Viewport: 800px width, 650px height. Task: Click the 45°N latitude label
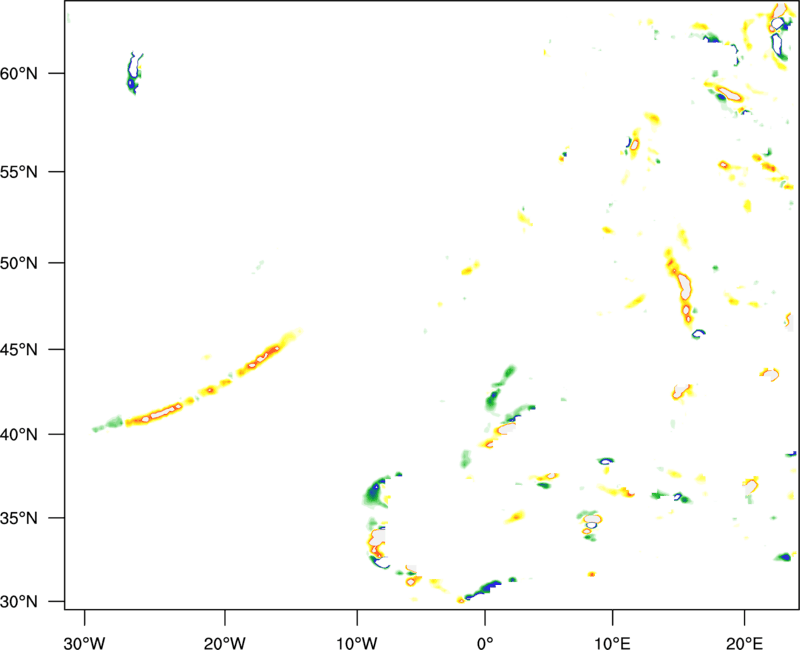pyautogui.click(x=19, y=350)
